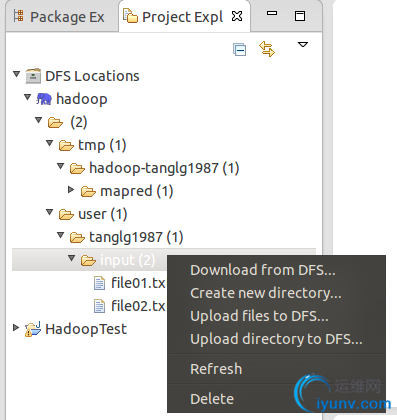Choose Download from DFS... in context menu
The height and width of the screenshot is (420, 397).
click(263, 270)
